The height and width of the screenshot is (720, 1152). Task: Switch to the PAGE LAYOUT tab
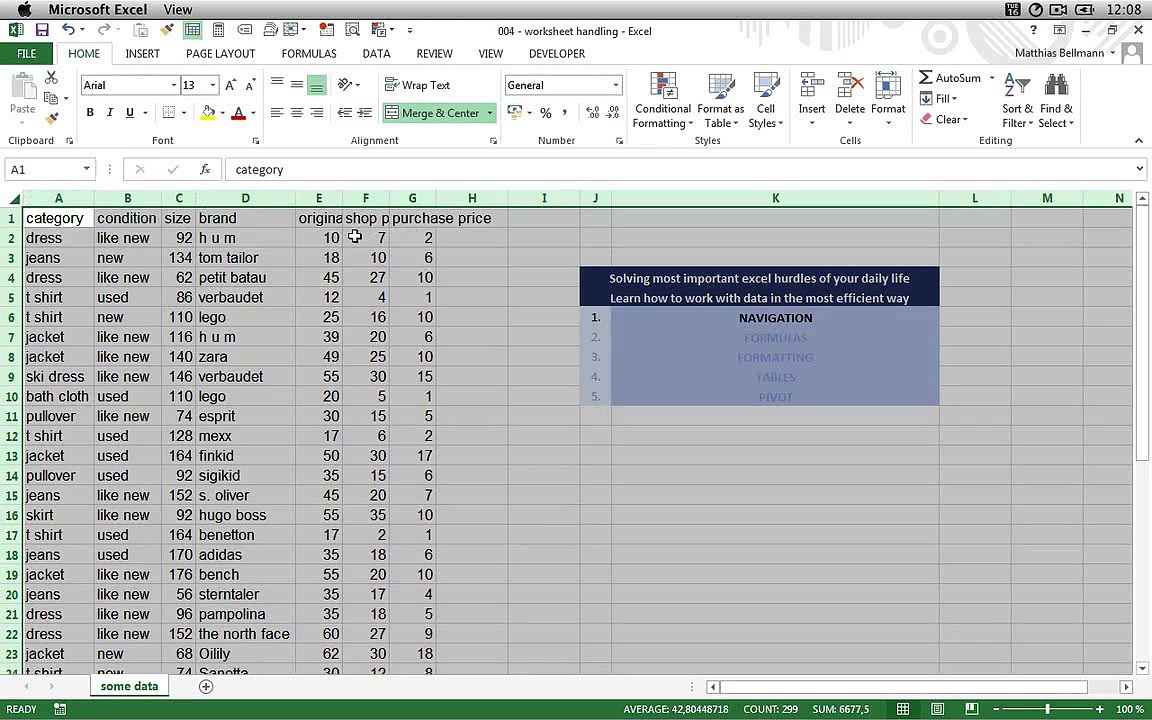220,54
